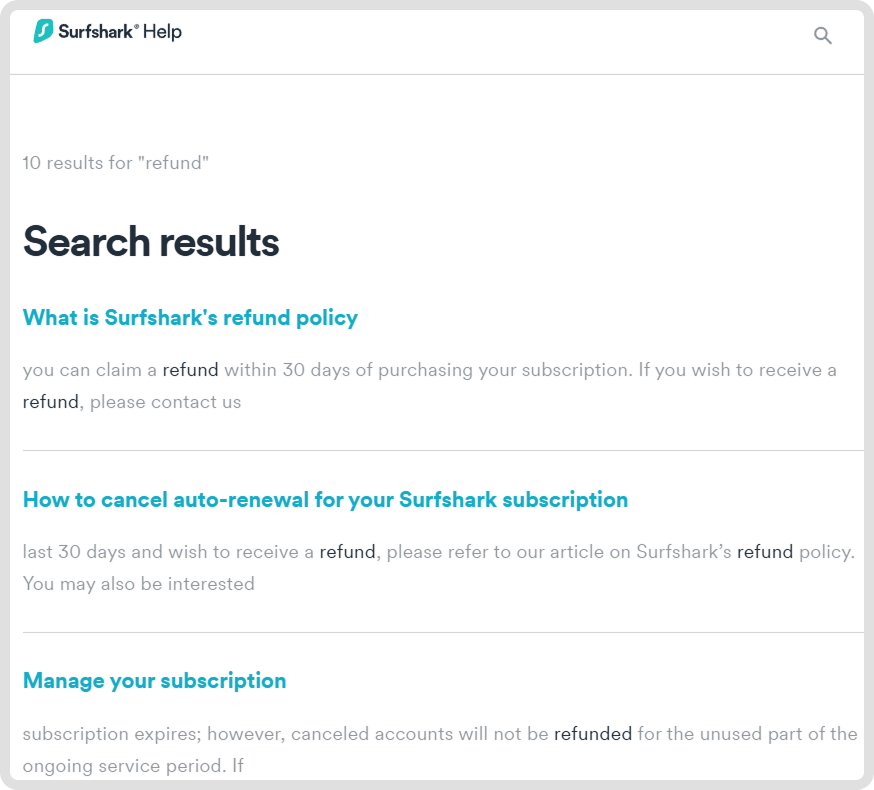
Task: Click the Surfshark shark logo icon
Action: tap(44, 32)
